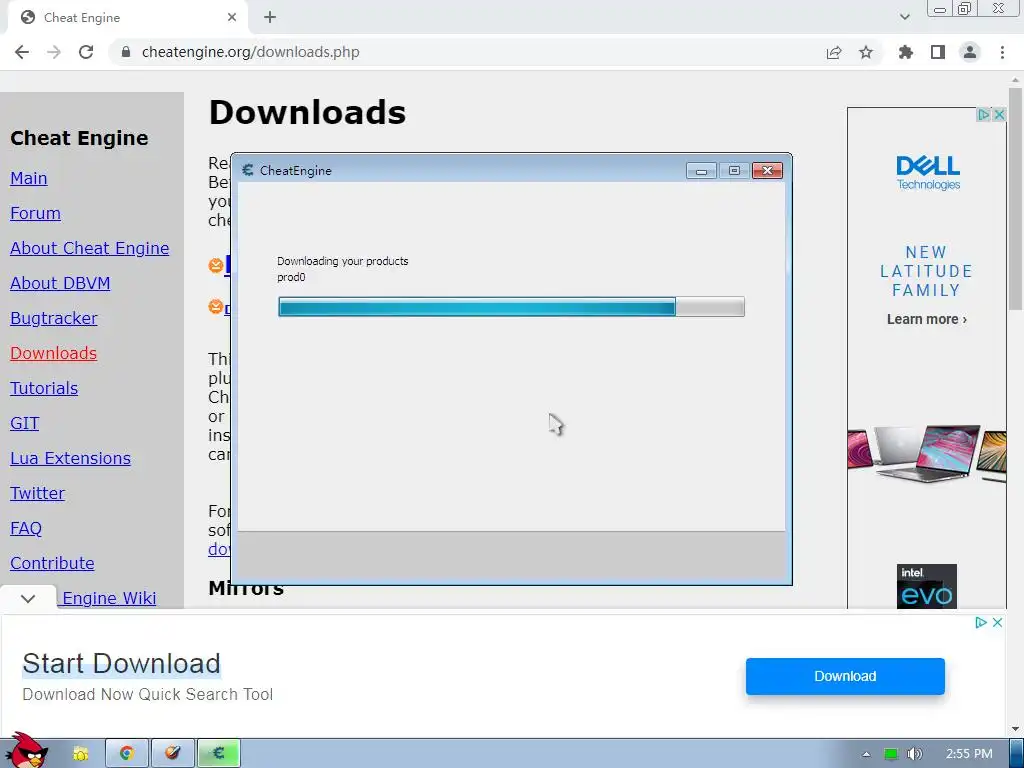
Task: Open the GIT link
Action: pos(25,423)
